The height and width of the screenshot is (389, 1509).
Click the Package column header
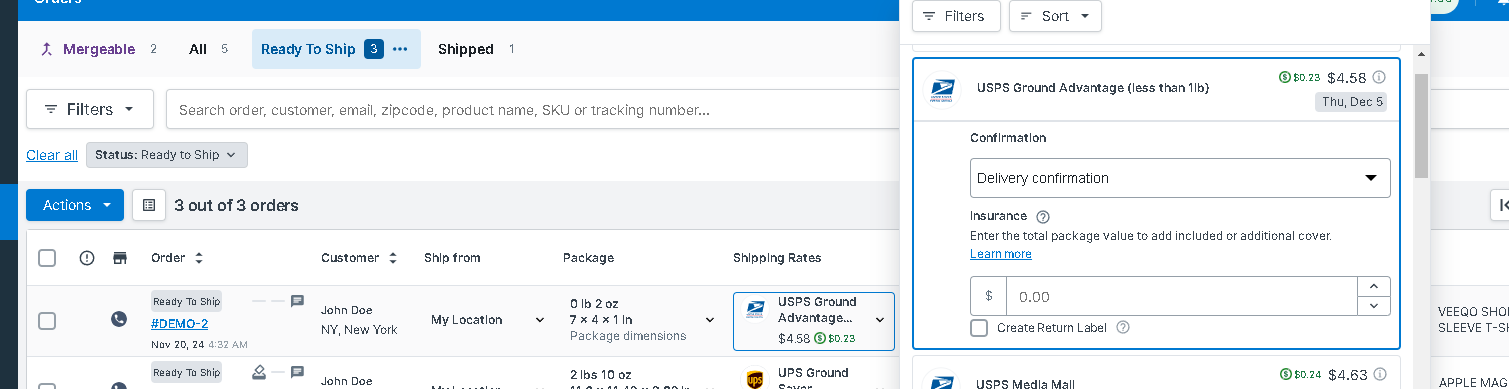coord(588,258)
